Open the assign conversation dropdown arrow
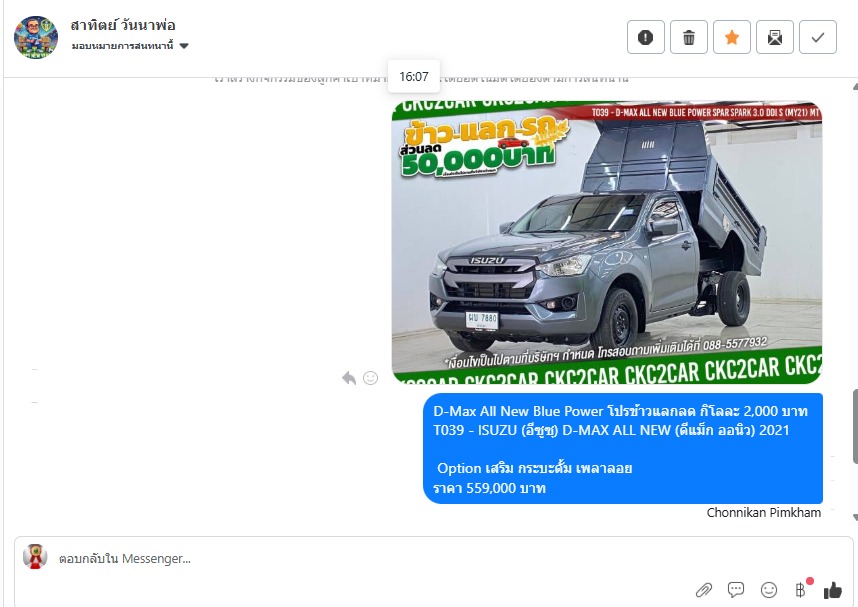 point(184,46)
